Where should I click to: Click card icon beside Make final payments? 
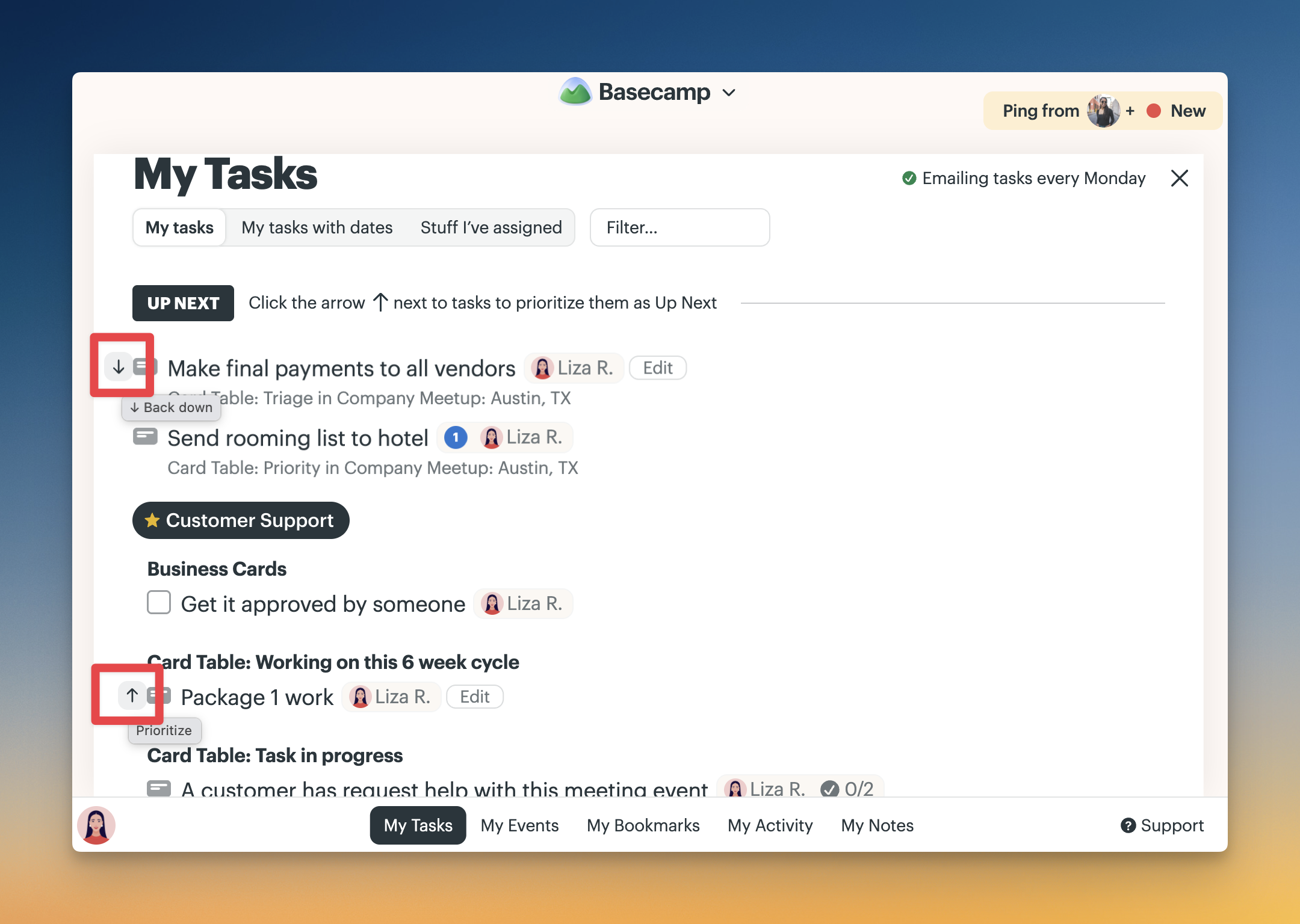145,366
